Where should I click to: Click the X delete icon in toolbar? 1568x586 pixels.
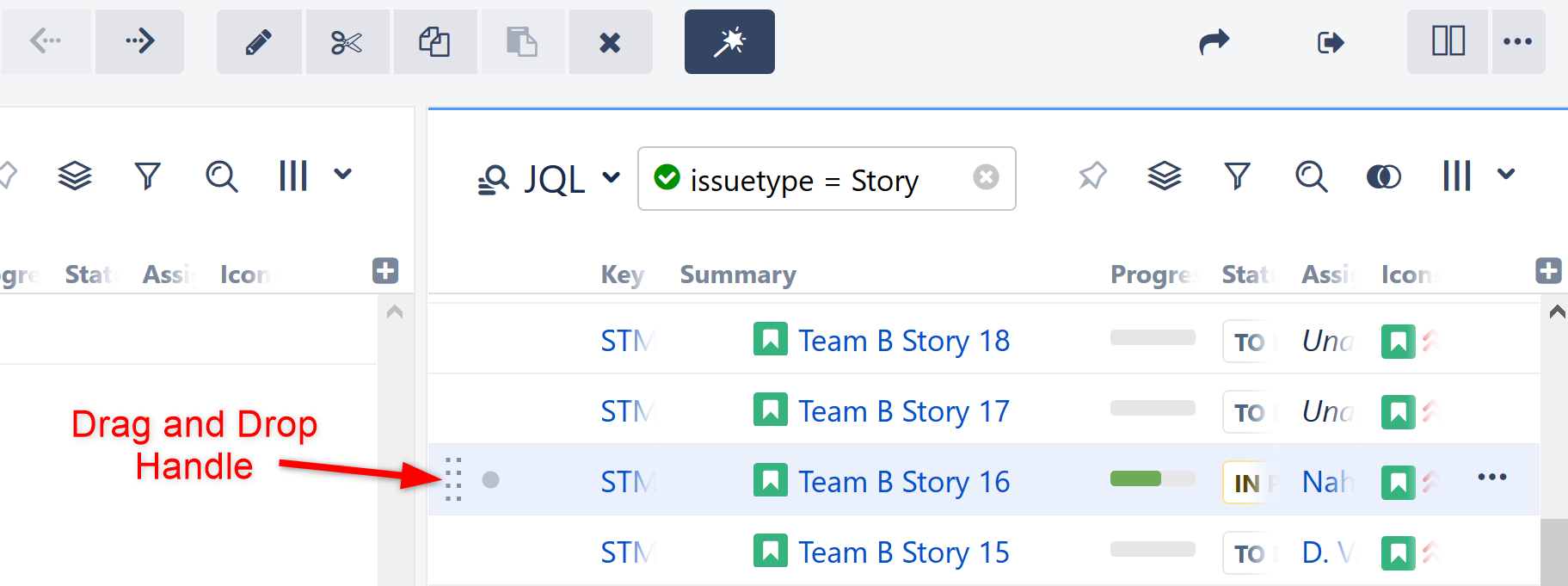pos(610,42)
